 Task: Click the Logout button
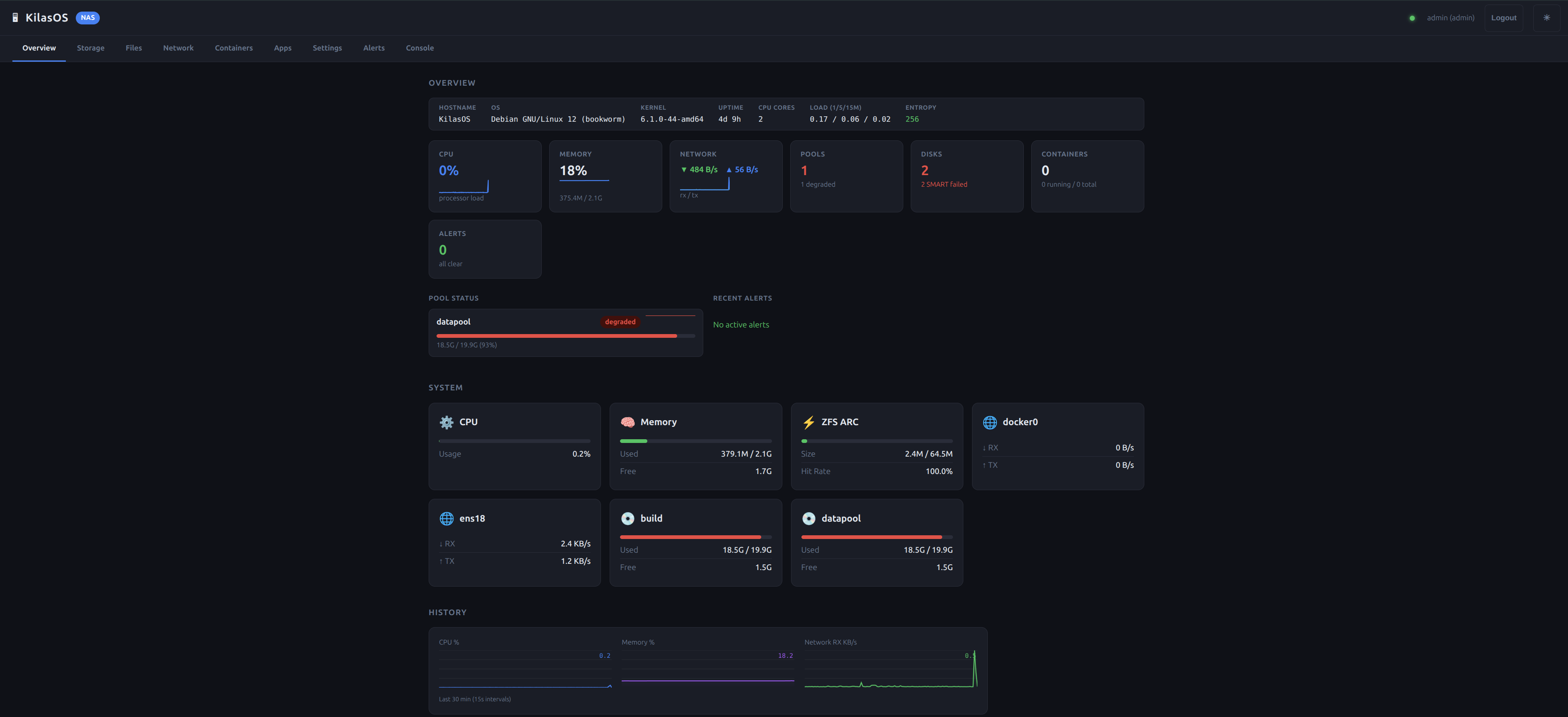point(1503,18)
